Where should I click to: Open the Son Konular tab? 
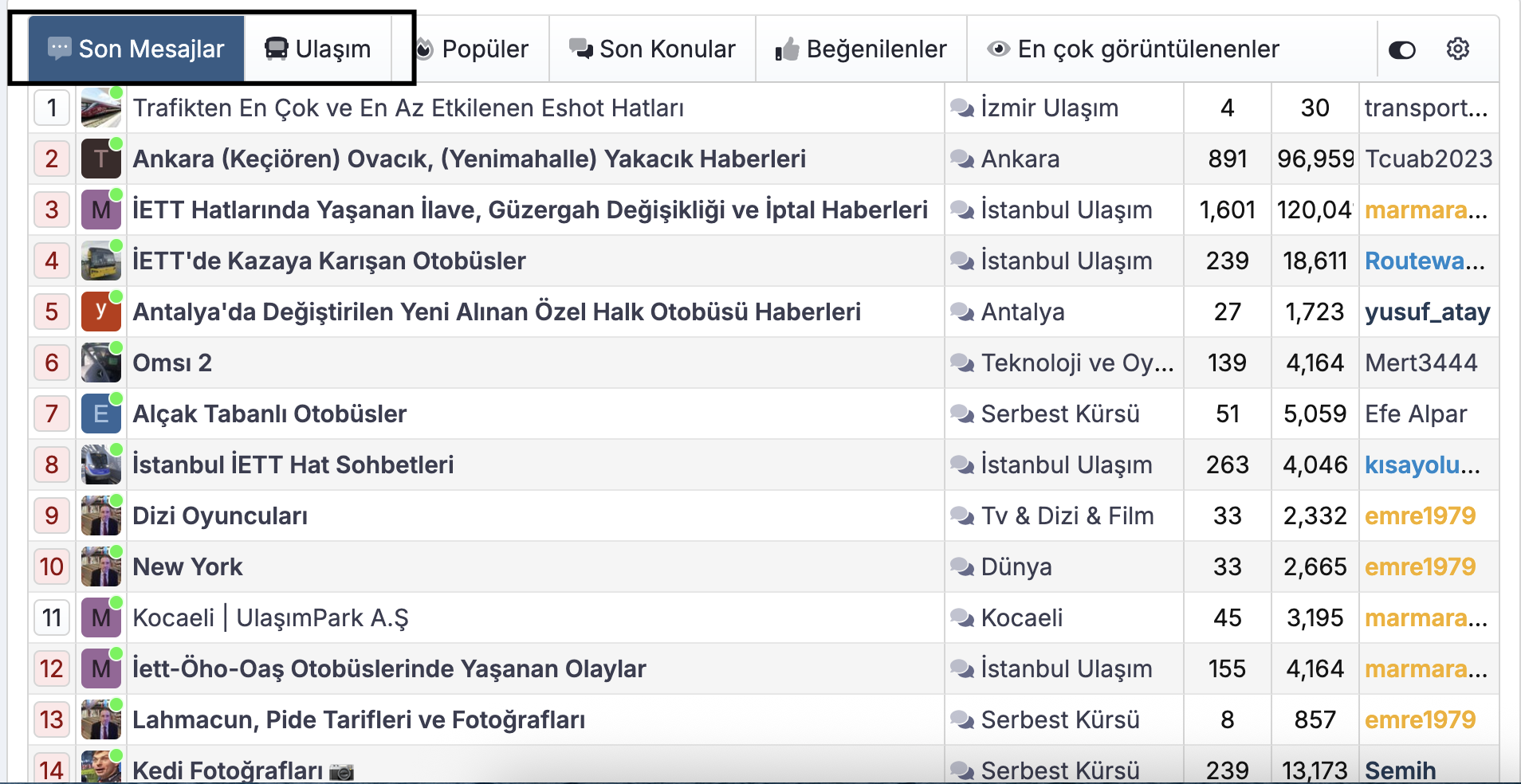pos(652,49)
